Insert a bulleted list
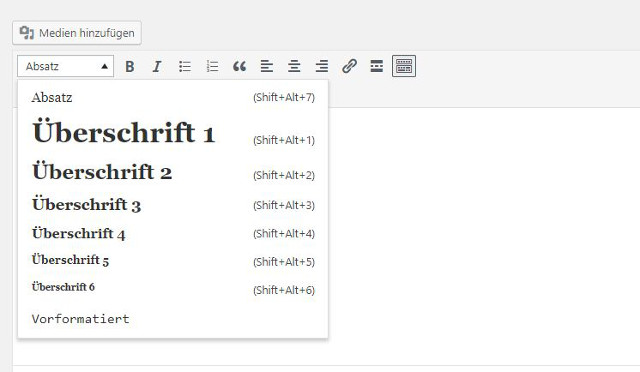The image size is (640, 372). [185, 66]
